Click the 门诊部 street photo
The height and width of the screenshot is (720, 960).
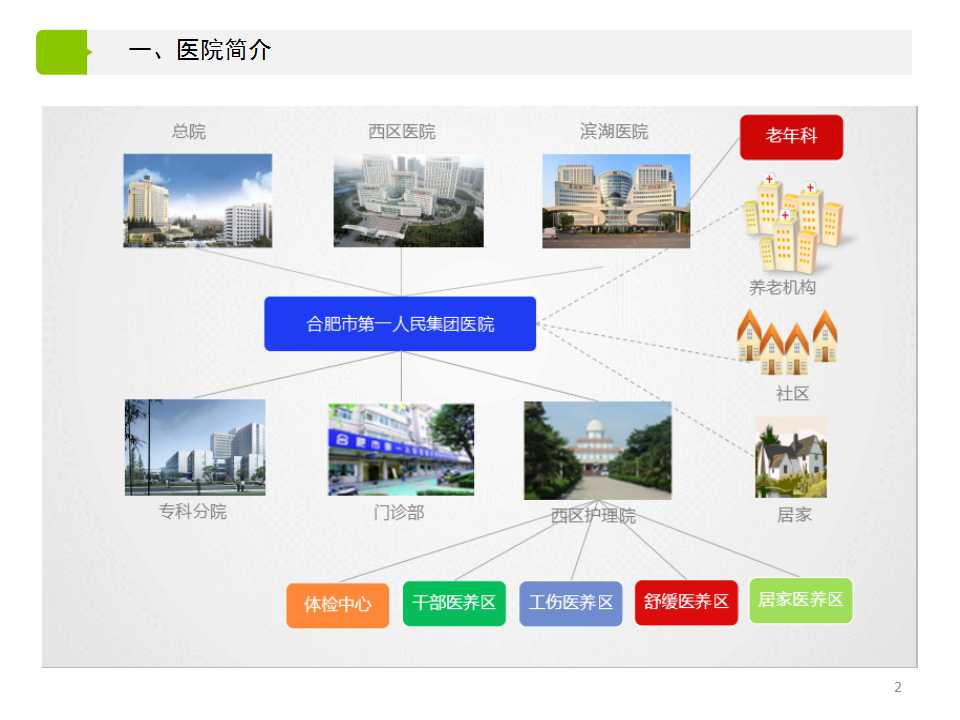click(x=401, y=449)
